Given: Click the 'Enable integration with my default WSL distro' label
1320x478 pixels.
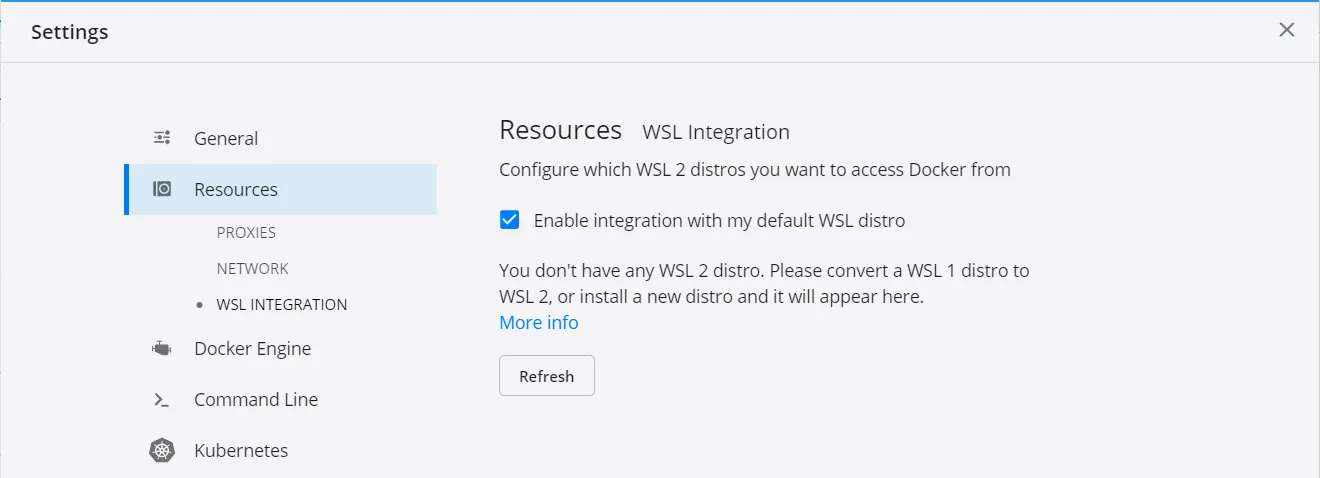Looking at the screenshot, I should pos(719,220).
